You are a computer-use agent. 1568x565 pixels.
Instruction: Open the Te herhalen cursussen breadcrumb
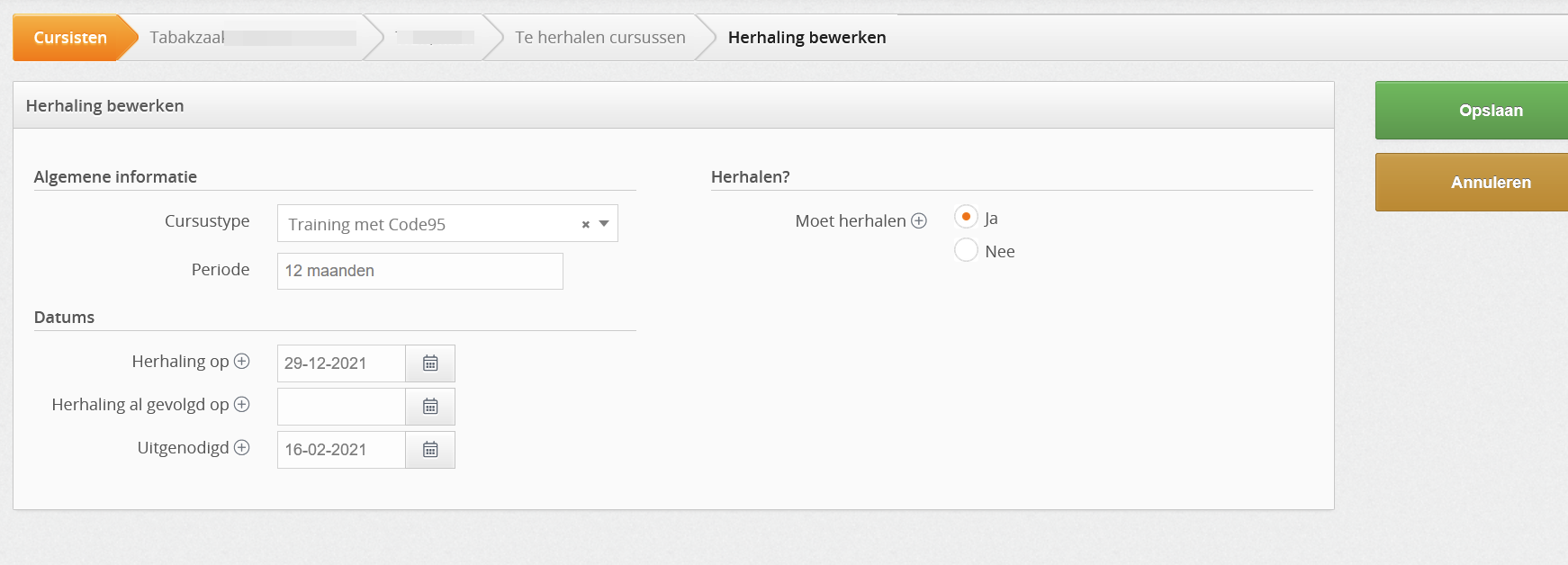(x=600, y=38)
